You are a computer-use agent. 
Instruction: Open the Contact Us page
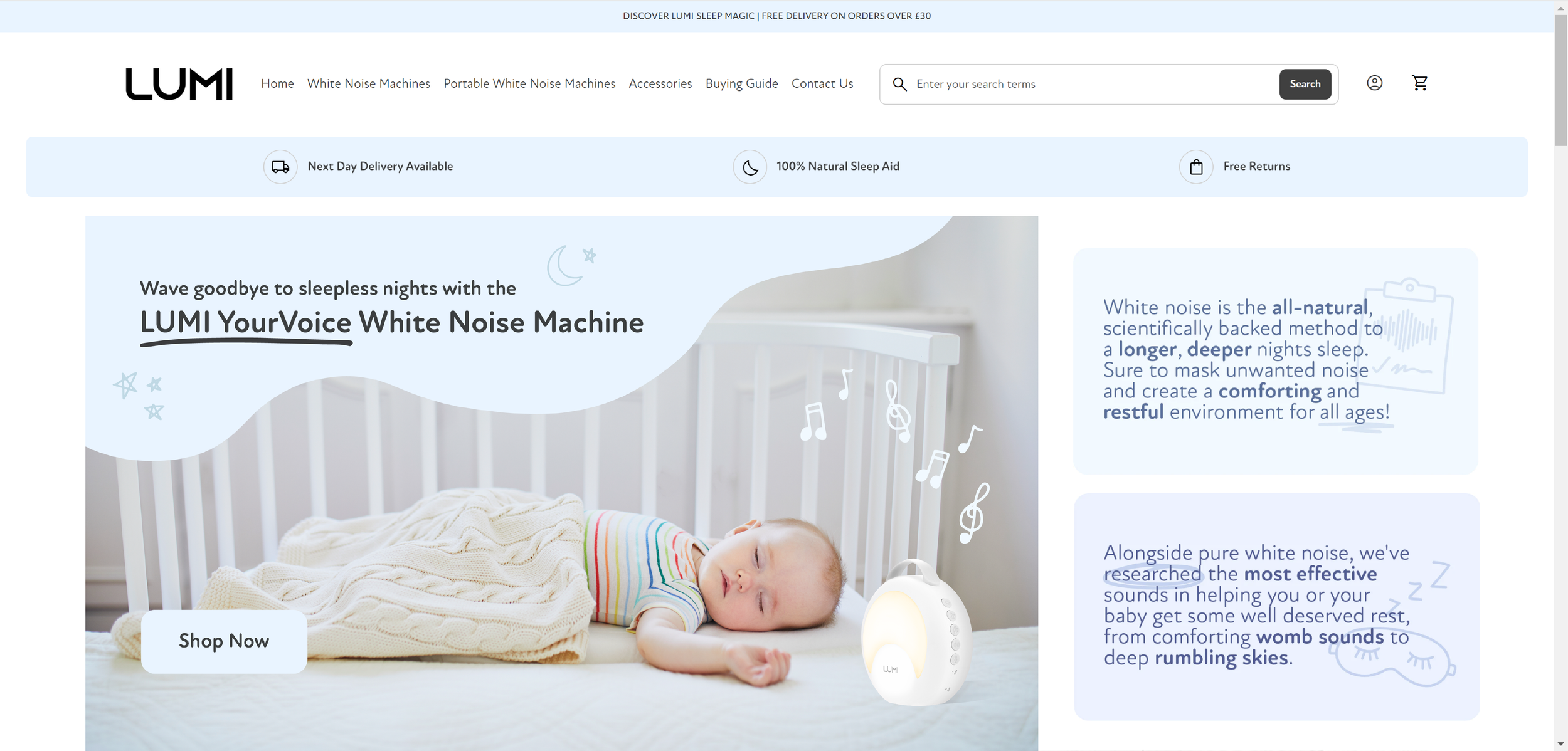822,83
